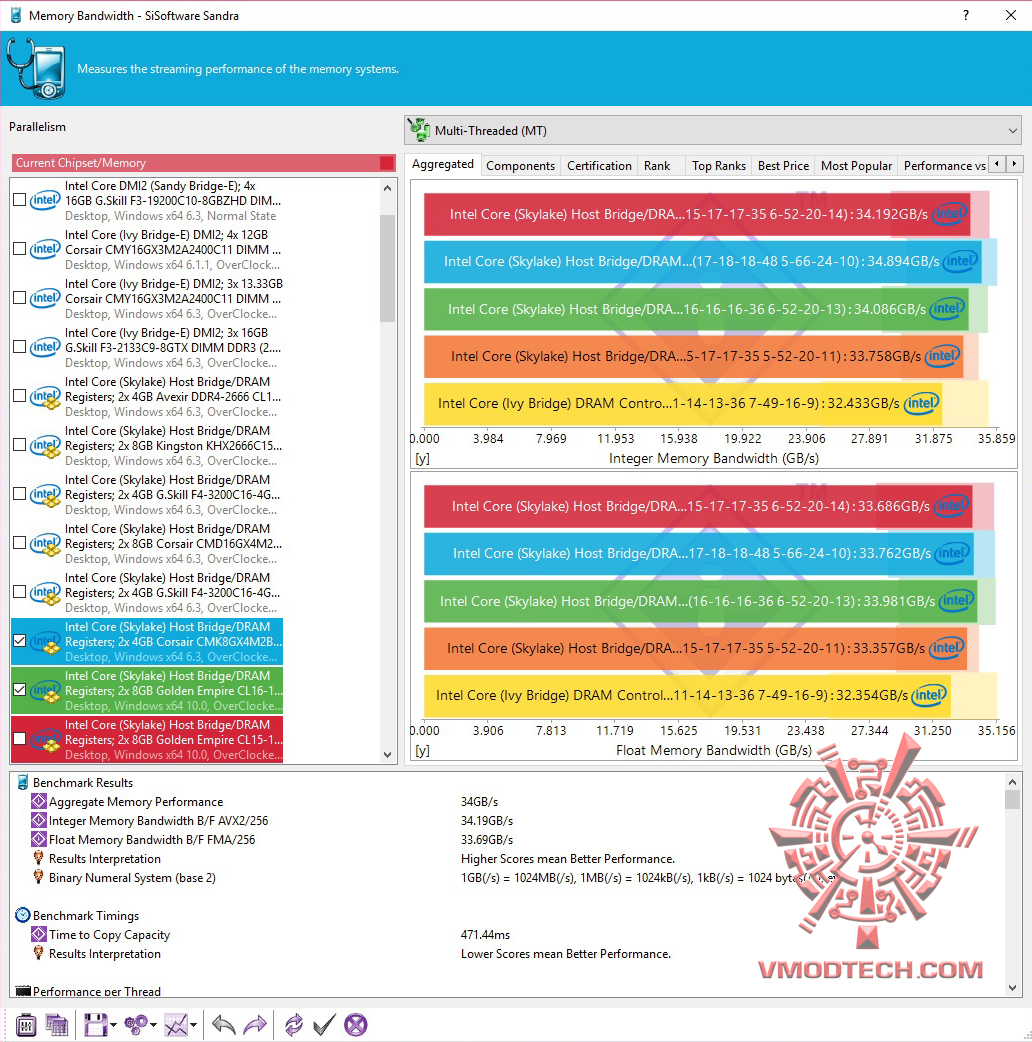This screenshot has width=1032, height=1042.
Task: Click the Performance per Thread icon
Action: coord(23,991)
